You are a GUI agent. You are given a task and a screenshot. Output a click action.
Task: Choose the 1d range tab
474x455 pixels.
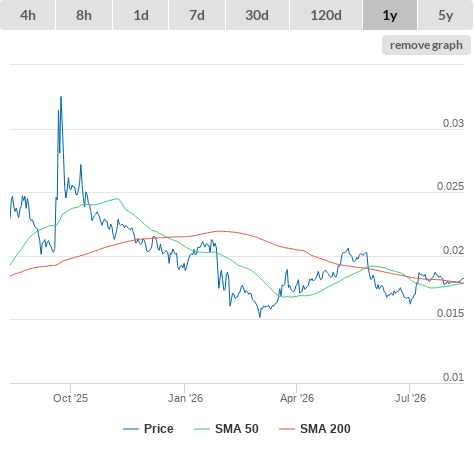coord(141,15)
